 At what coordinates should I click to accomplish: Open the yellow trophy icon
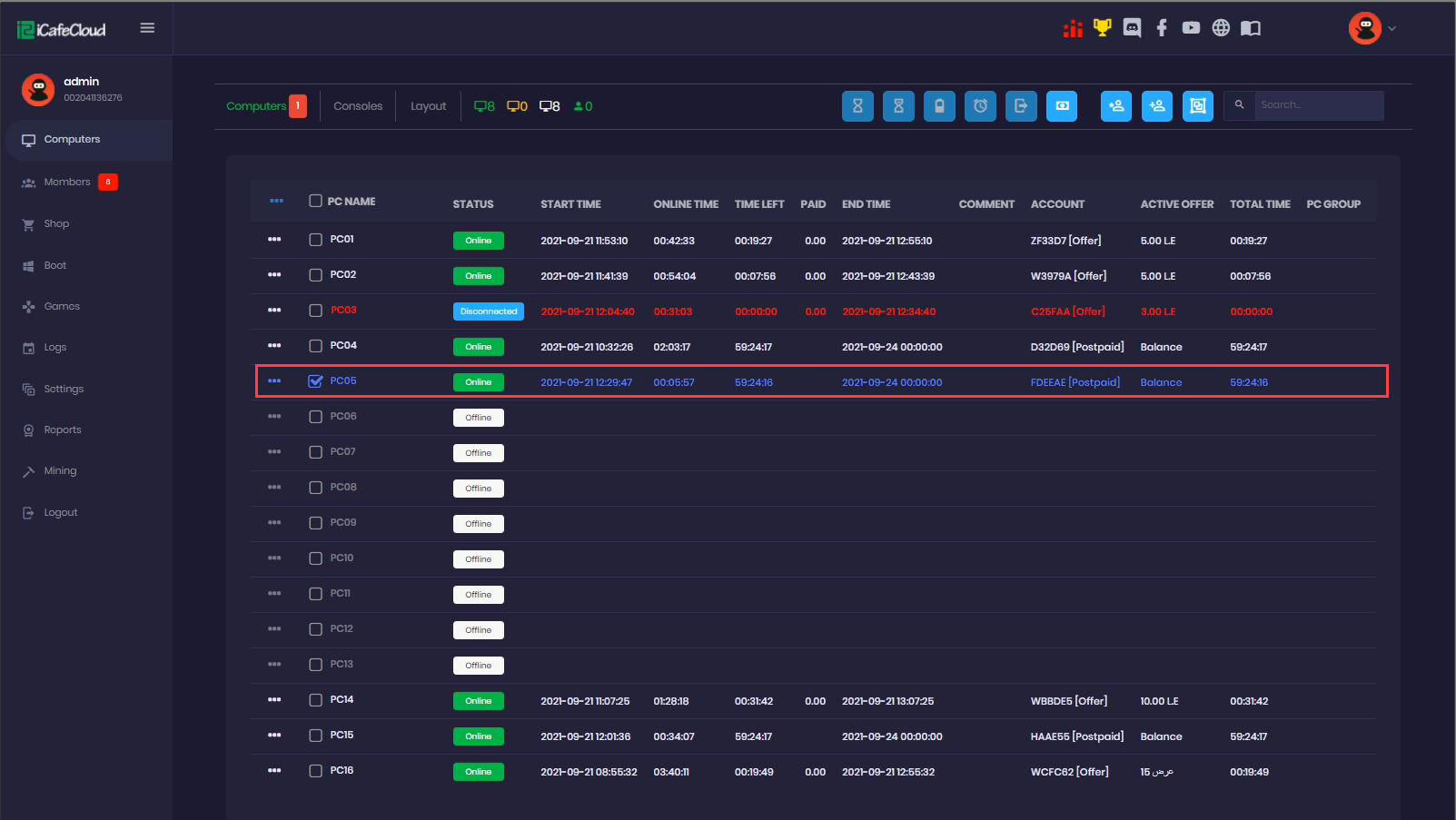click(x=1102, y=28)
